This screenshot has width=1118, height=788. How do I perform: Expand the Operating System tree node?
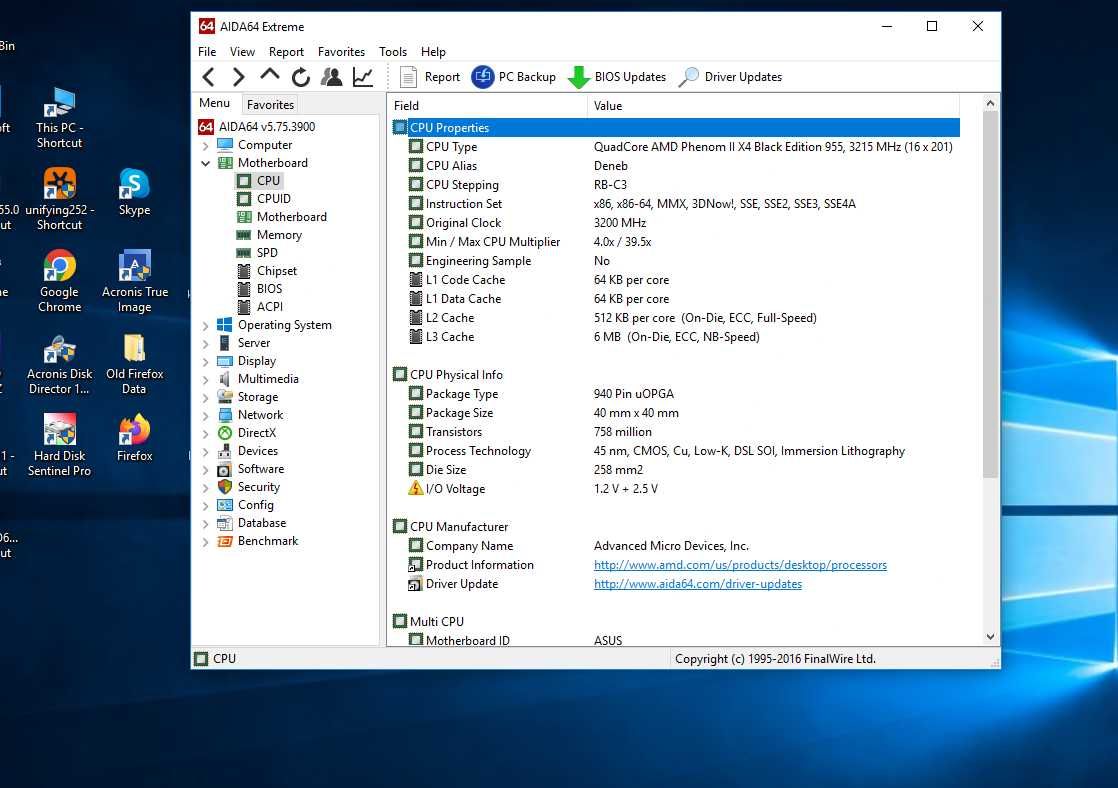click(205, 326)
